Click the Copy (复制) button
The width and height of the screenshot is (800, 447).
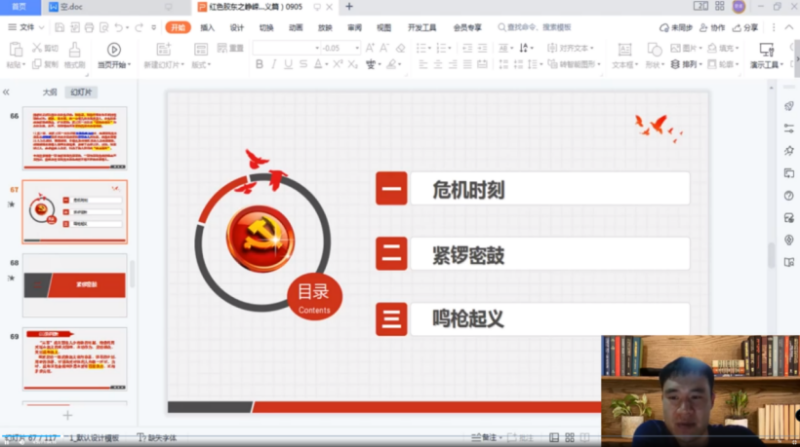tap(45, 64)
